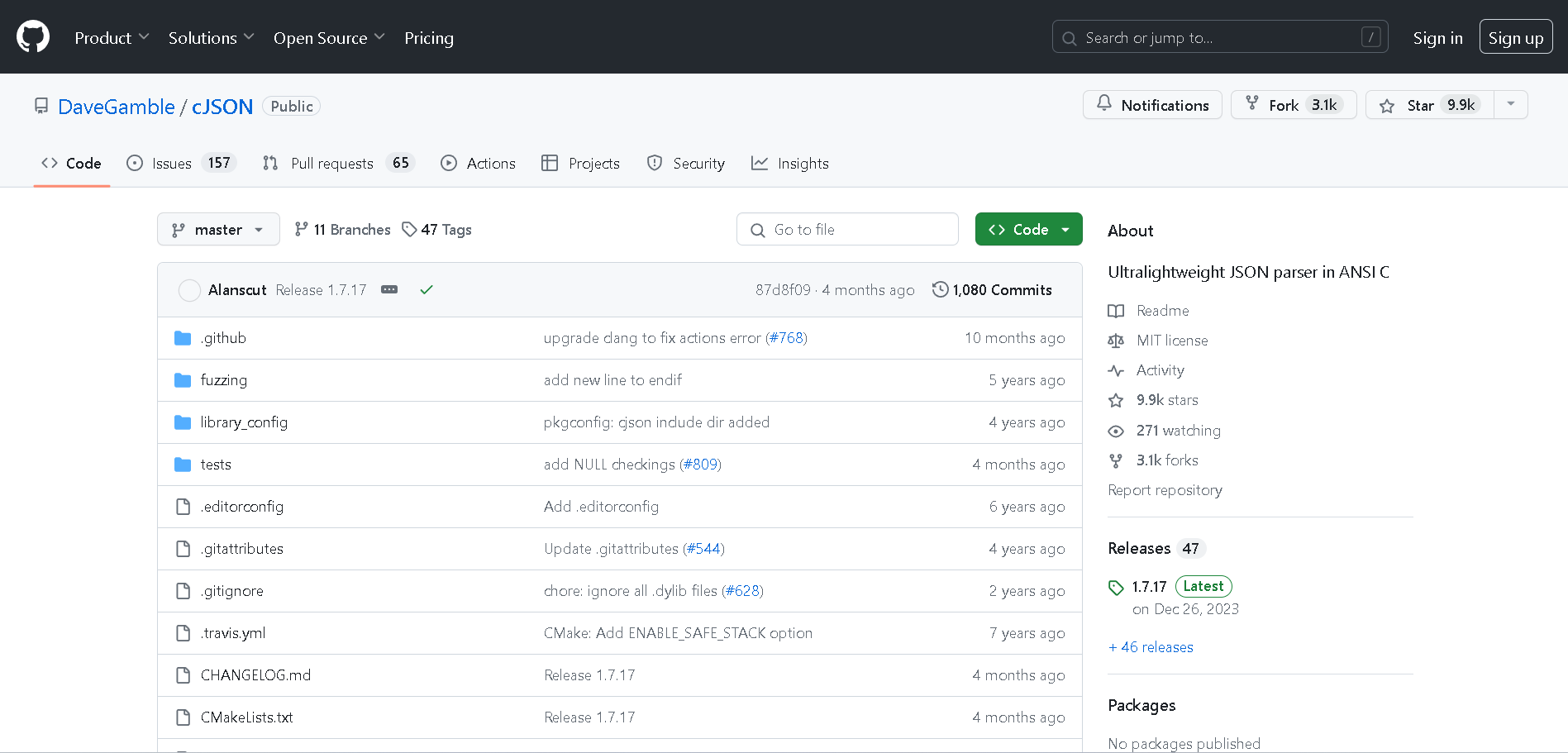
Task: Click the commit status checkmark icon
Action: click(x=427, y=290)
